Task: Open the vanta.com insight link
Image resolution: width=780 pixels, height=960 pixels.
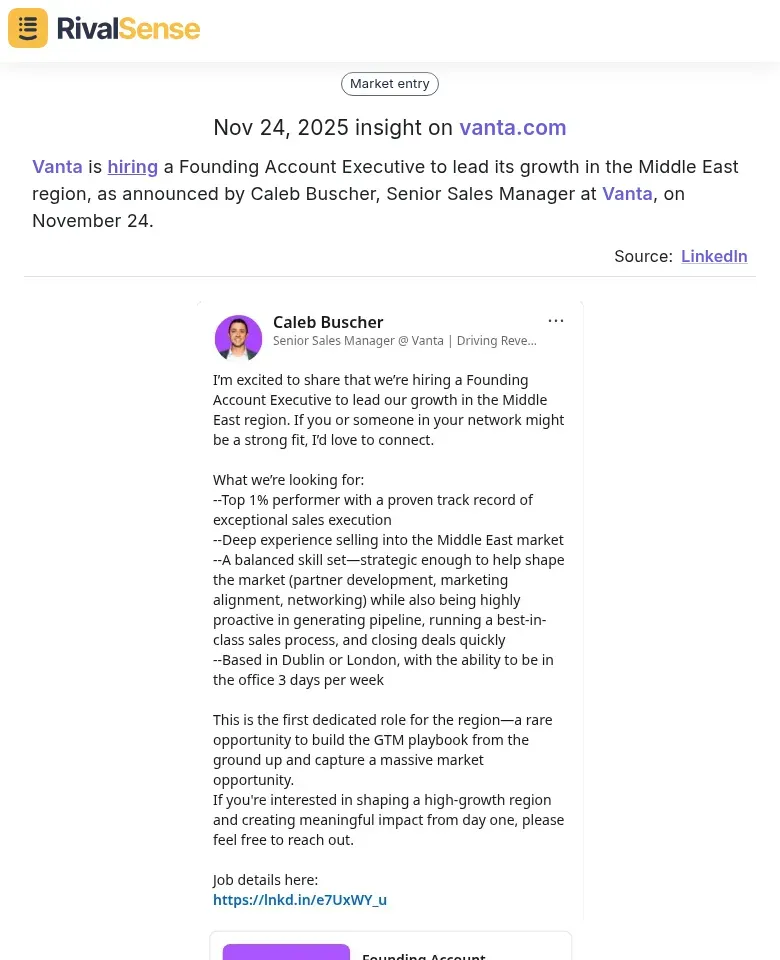Action: [512, 127]
